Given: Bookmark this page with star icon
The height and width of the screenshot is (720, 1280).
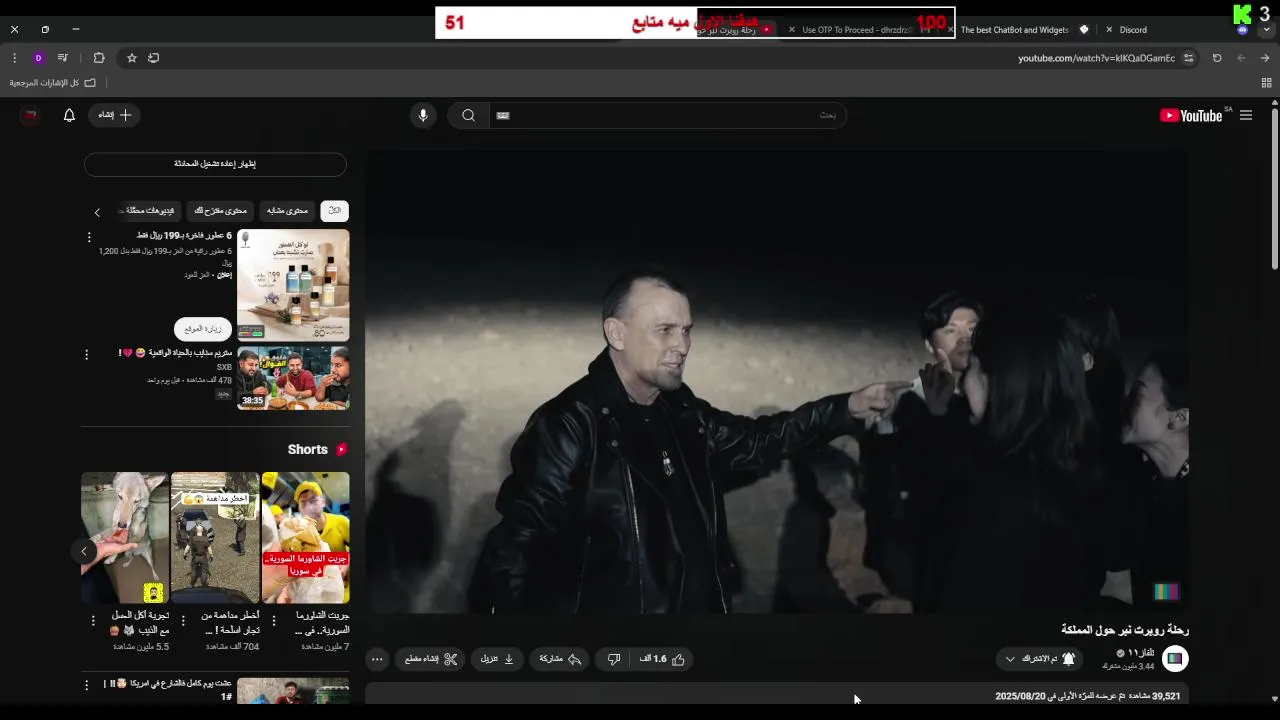Looking at the screenshot, I should (x=131, y=58).
